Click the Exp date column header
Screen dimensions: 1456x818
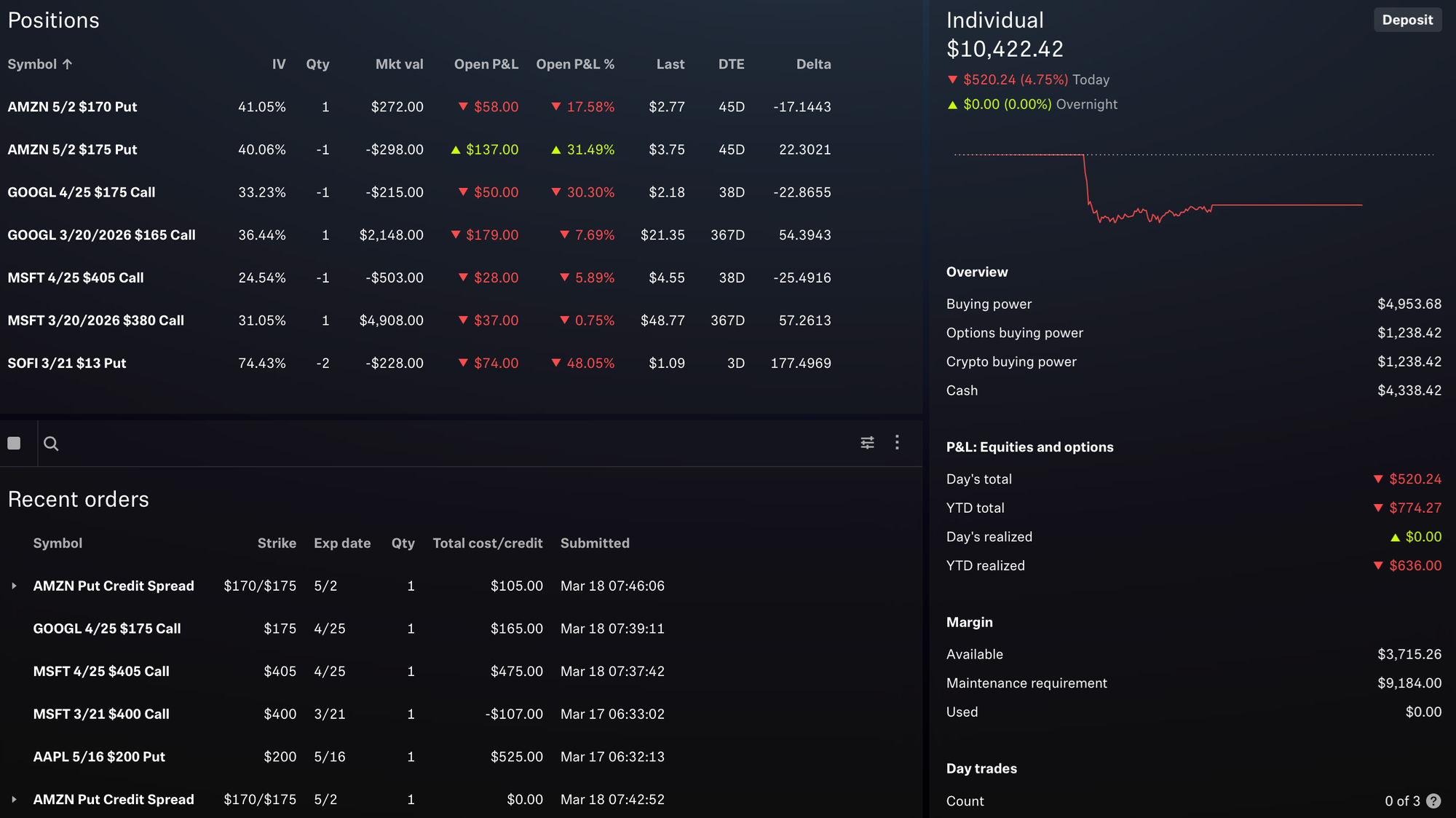click(x=341, y=543)
